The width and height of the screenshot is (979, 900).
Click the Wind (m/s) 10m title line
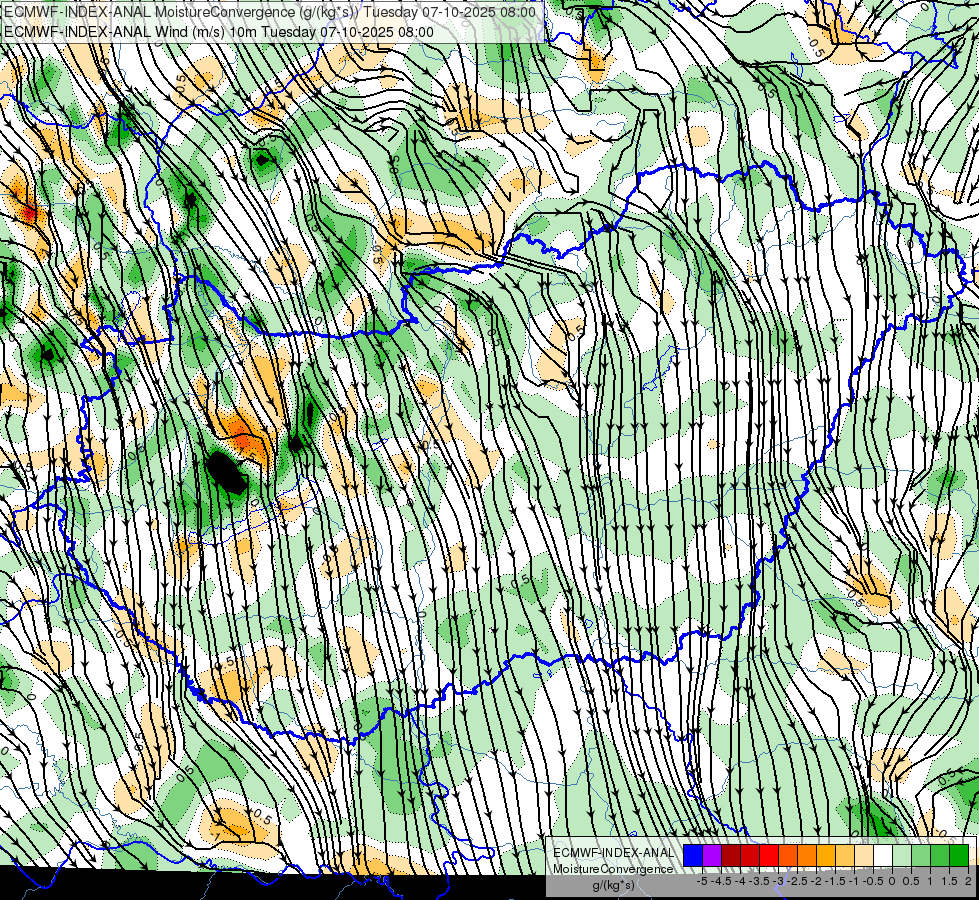click(x=219, y=32)
